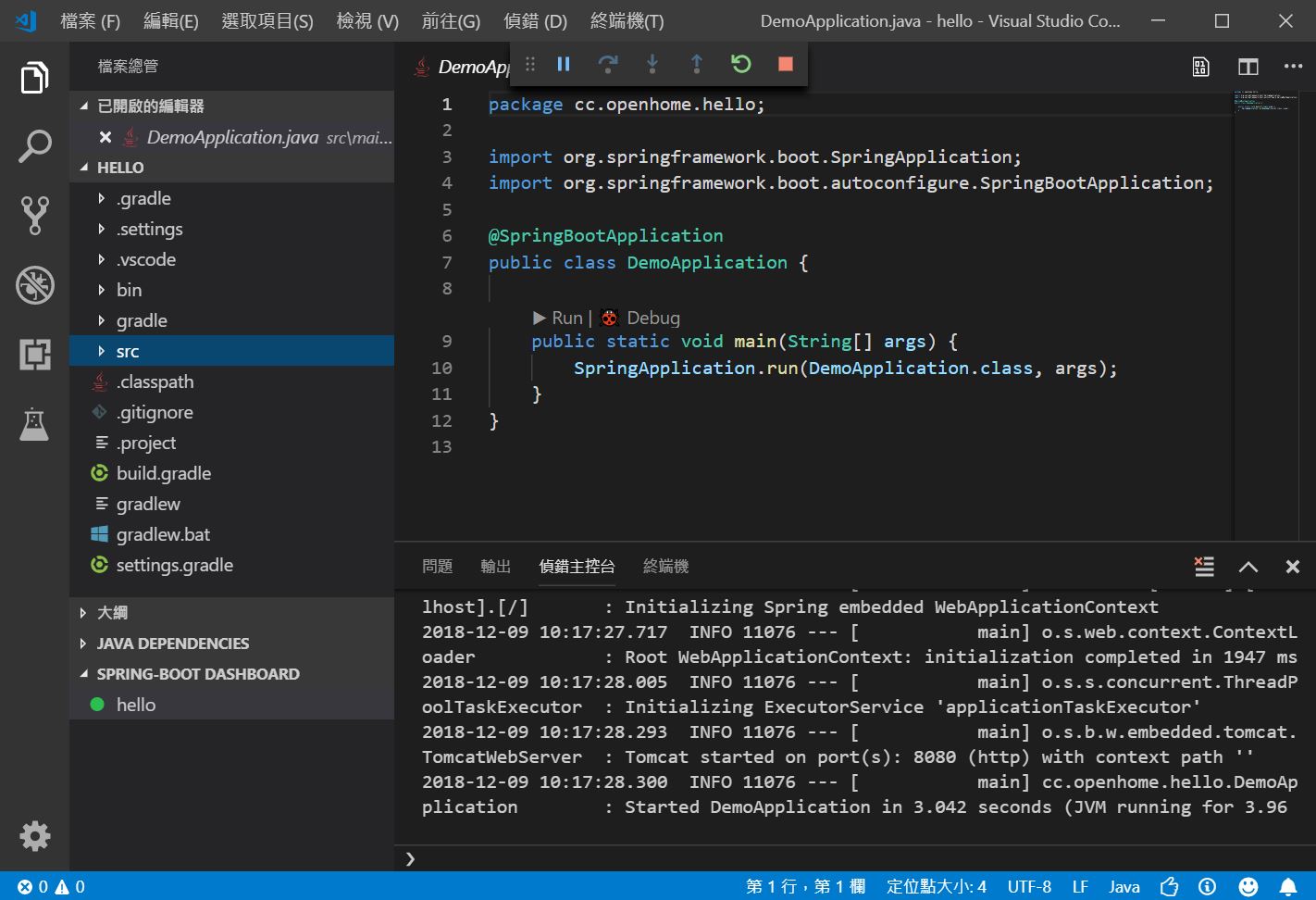The width and height of the screenshot is (1316, 900).
Task: Pause the debug session
Action: tap(564, 64)
